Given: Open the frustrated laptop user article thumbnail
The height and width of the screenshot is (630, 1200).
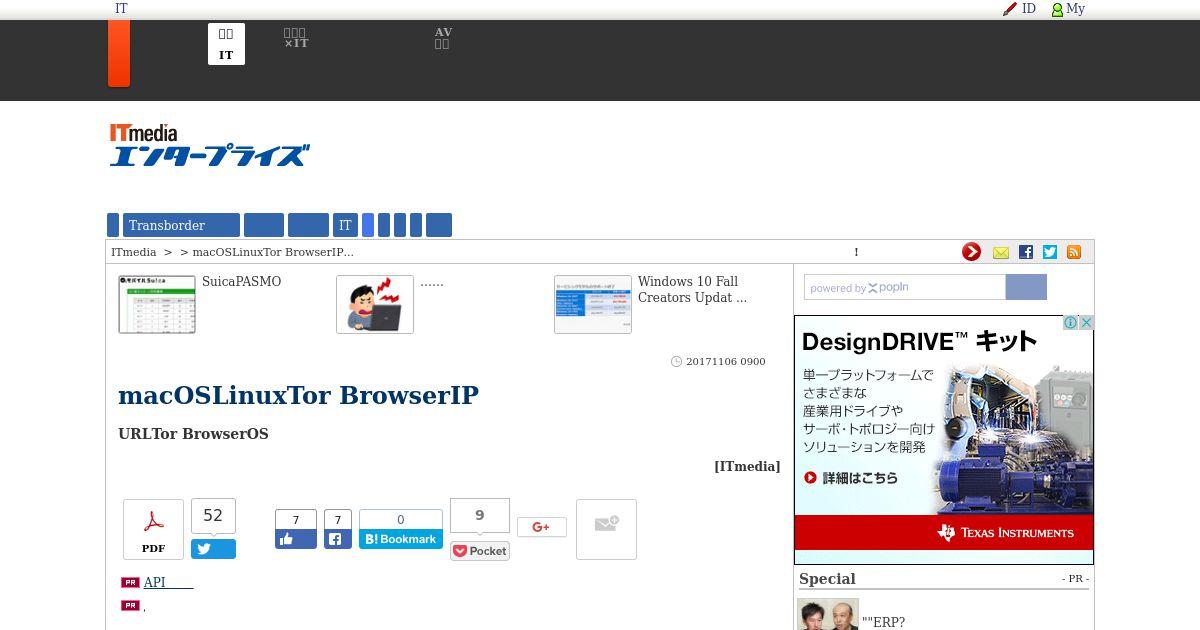Looking at the screenshot, I should click(x=375, y=304).
